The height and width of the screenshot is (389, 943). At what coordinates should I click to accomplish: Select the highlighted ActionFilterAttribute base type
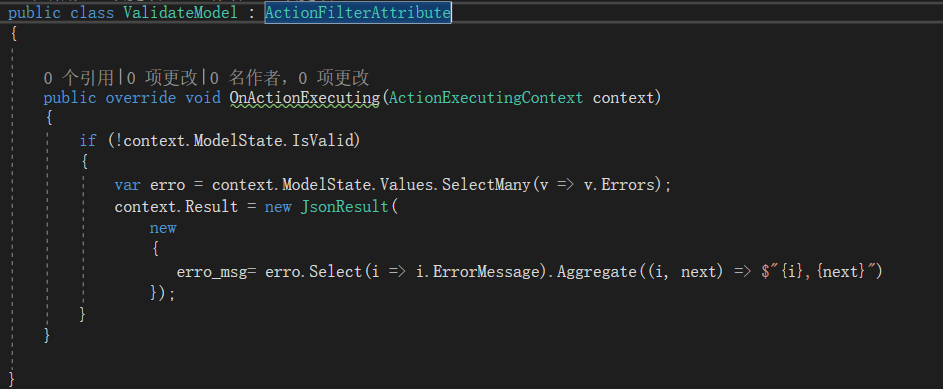pos(358,12)
